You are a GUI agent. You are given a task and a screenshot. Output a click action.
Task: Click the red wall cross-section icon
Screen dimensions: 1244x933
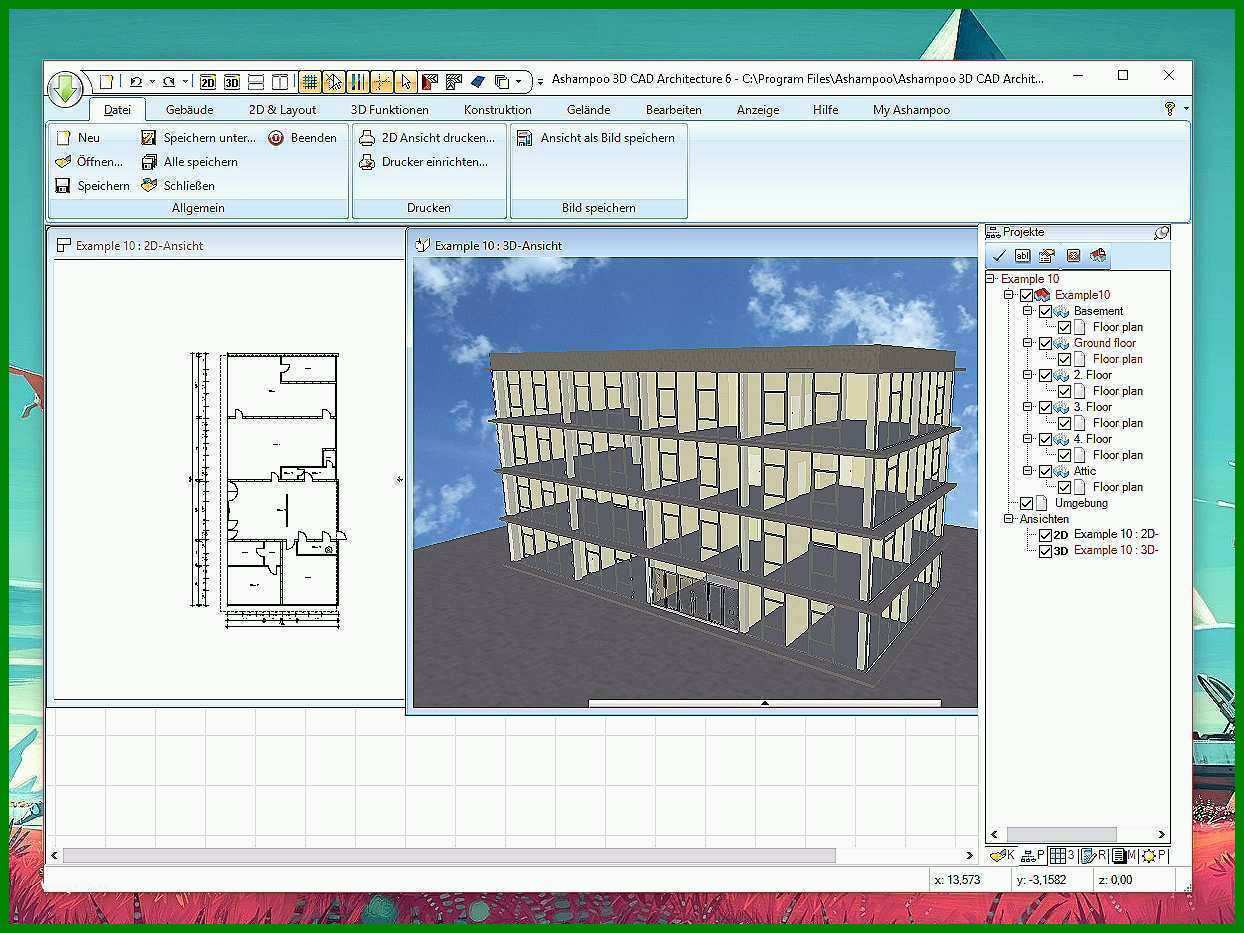click(x=430, y=82)
